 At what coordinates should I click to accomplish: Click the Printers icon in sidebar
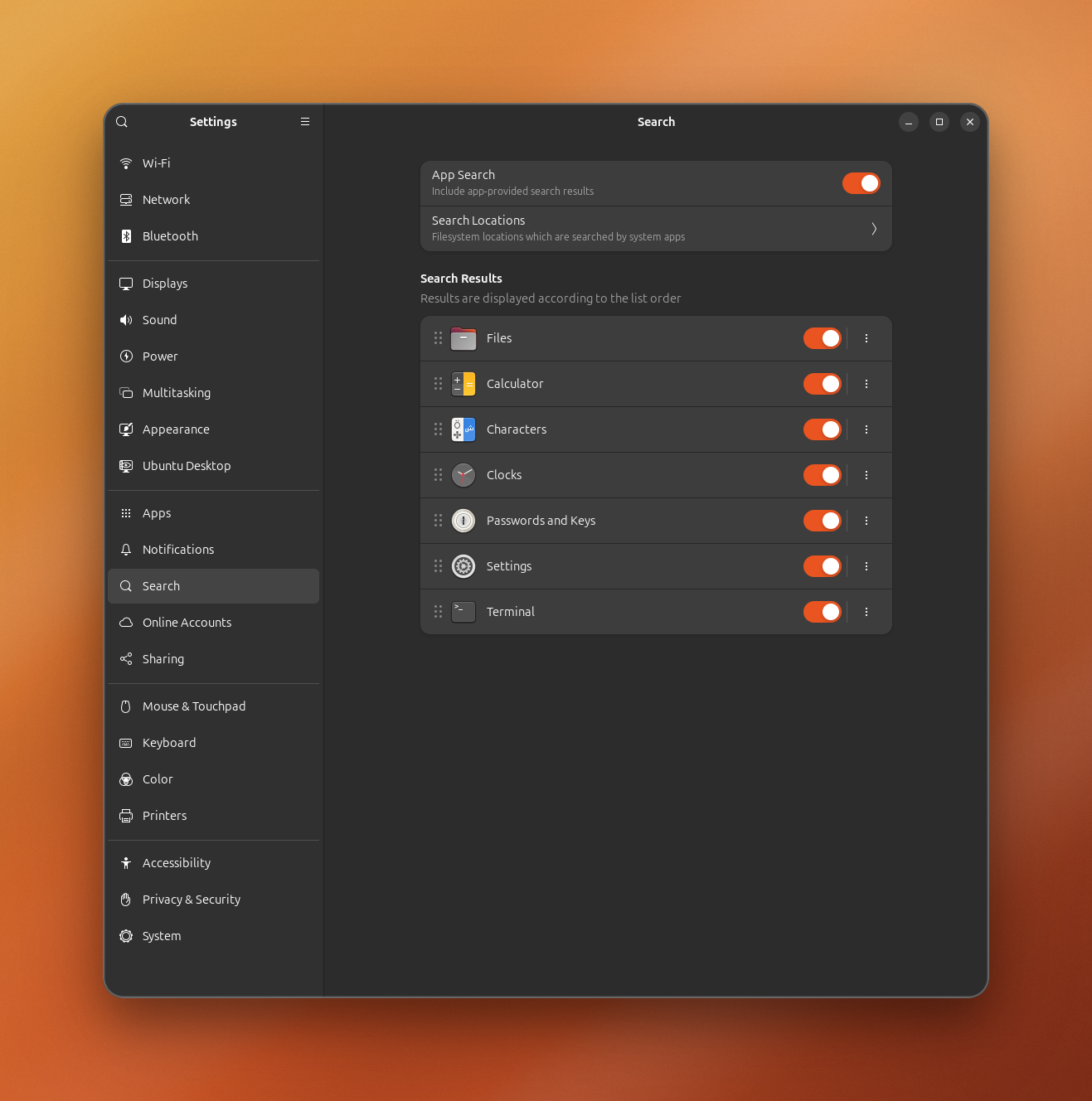point(126,816)
